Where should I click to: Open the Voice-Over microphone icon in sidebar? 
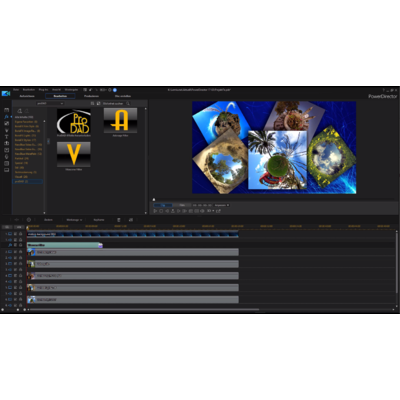pyautogui.click(x=6, y=157)
